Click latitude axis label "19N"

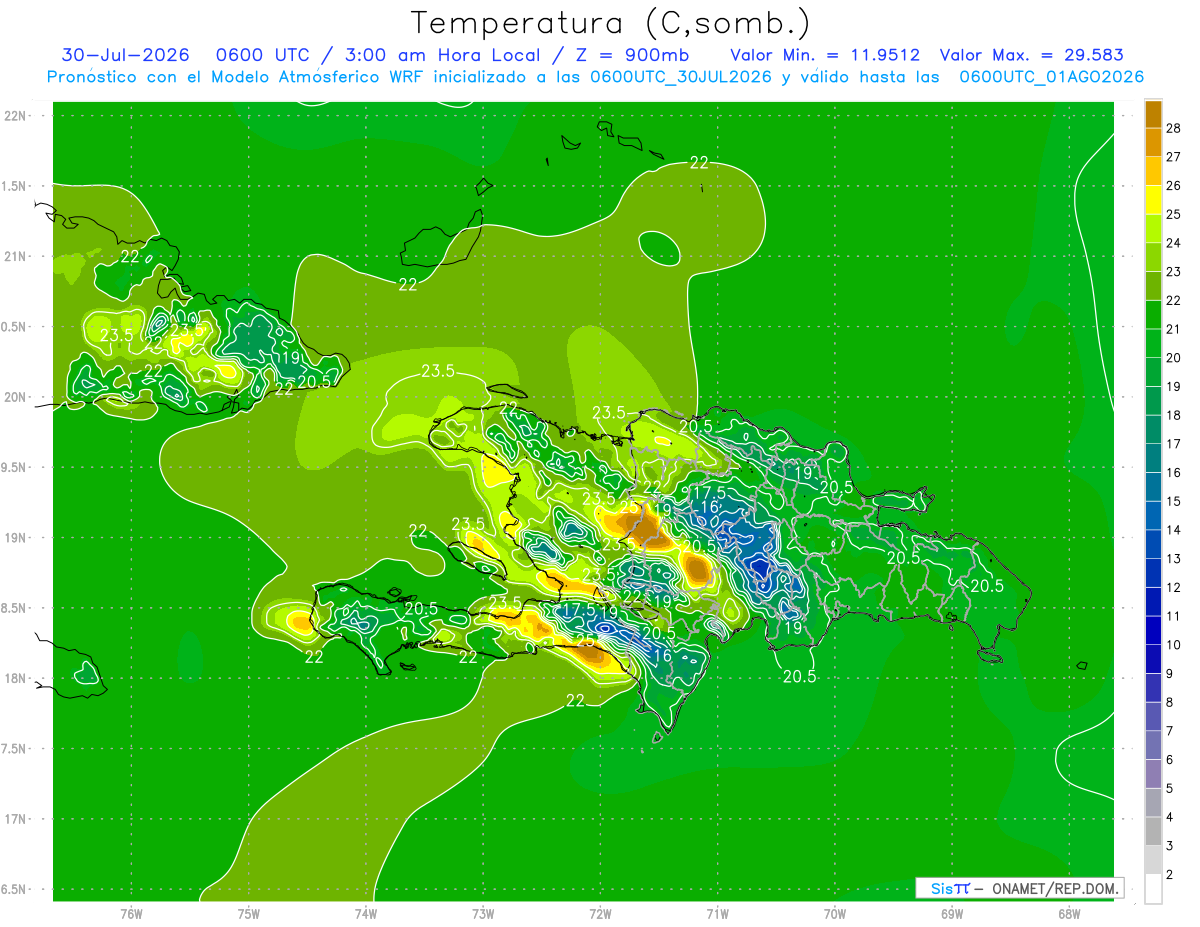[16, 538]
